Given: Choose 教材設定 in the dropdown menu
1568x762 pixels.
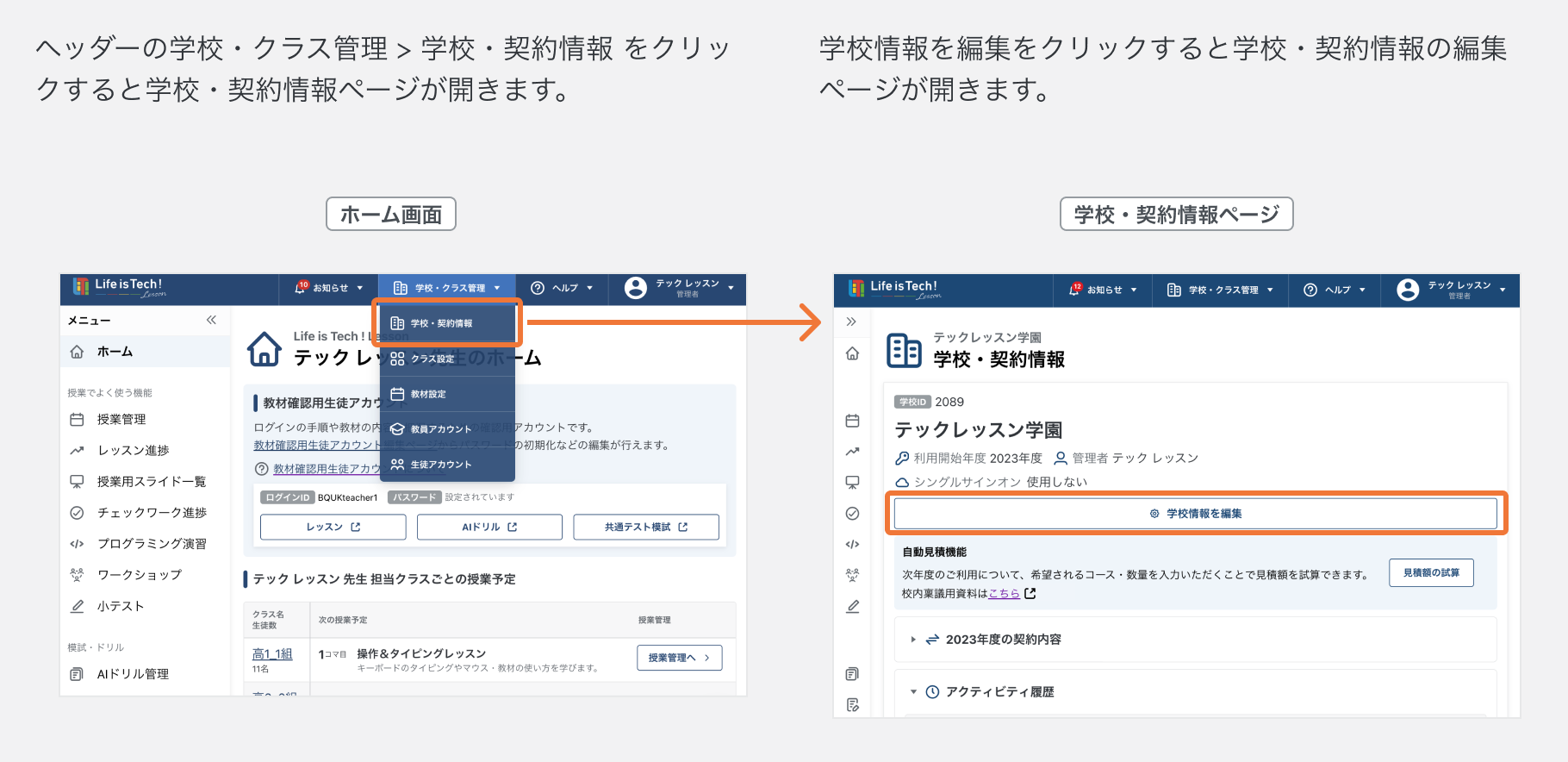Looking at the screenshot, I should point(447,394).
